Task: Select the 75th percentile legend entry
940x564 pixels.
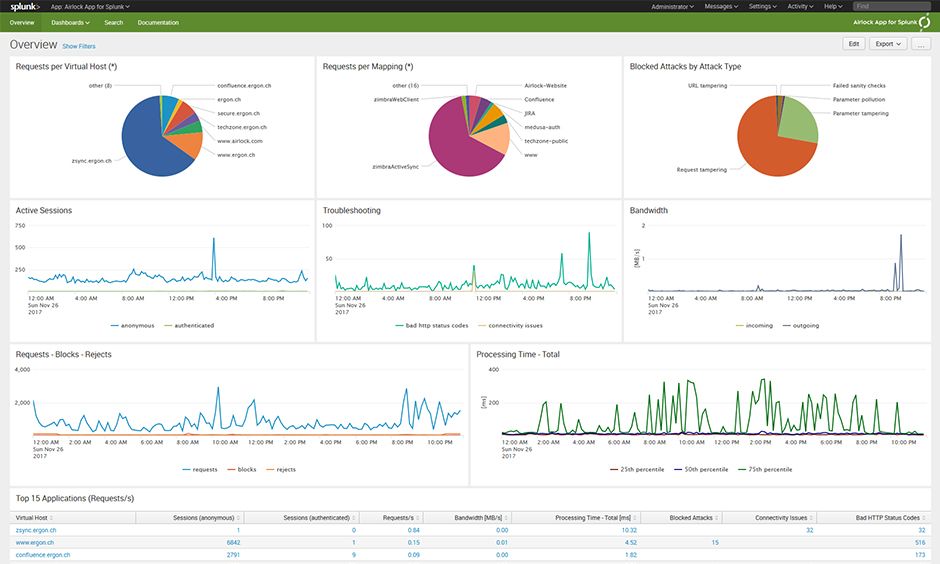Action: click(x=765, y=469)
